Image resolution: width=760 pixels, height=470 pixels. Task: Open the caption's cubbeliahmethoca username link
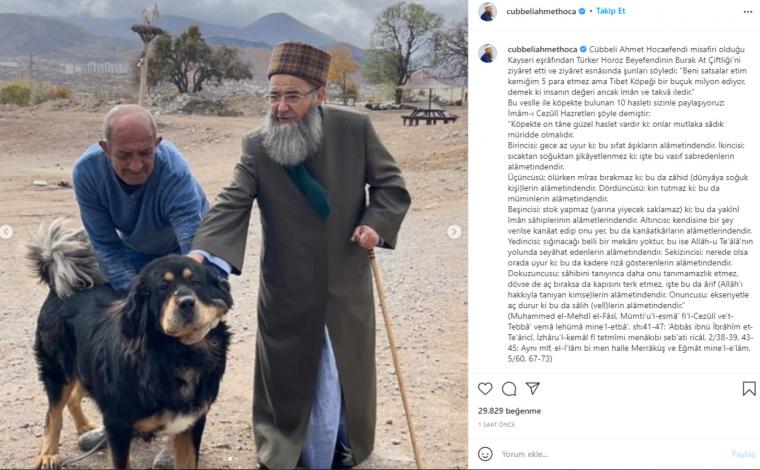pyautogui.click(x=542, y=49)
